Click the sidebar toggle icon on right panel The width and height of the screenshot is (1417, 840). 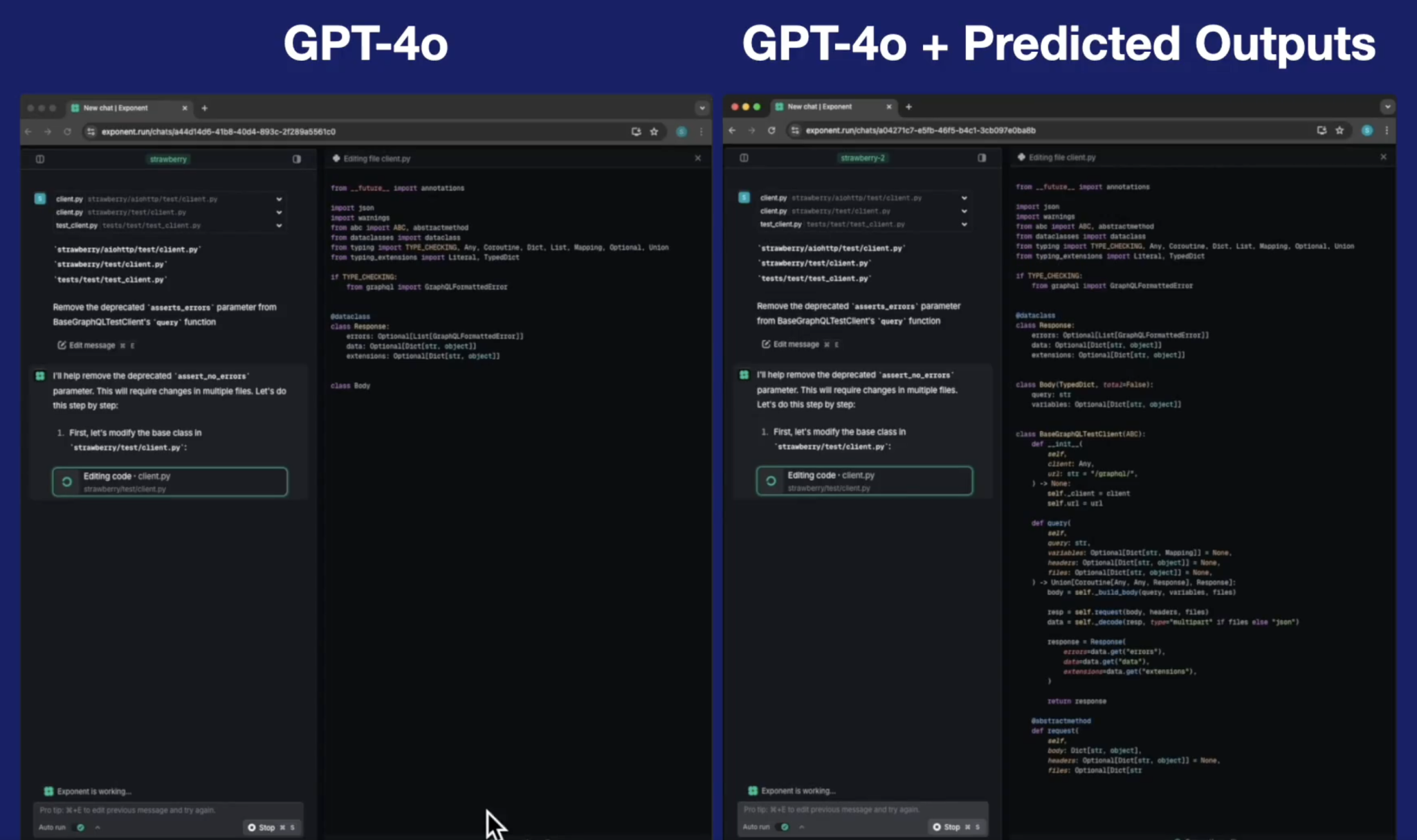tap(981, 157)
